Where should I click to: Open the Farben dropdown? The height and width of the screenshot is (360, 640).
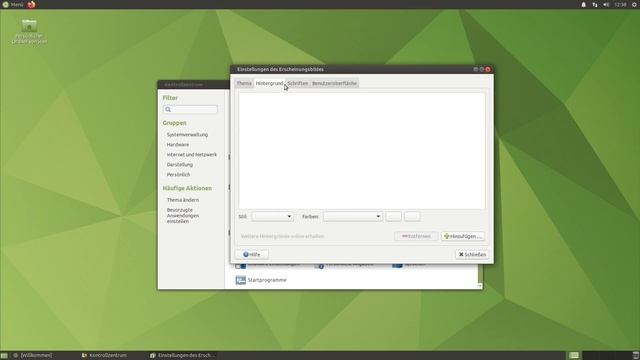click(x=353, y=216)
